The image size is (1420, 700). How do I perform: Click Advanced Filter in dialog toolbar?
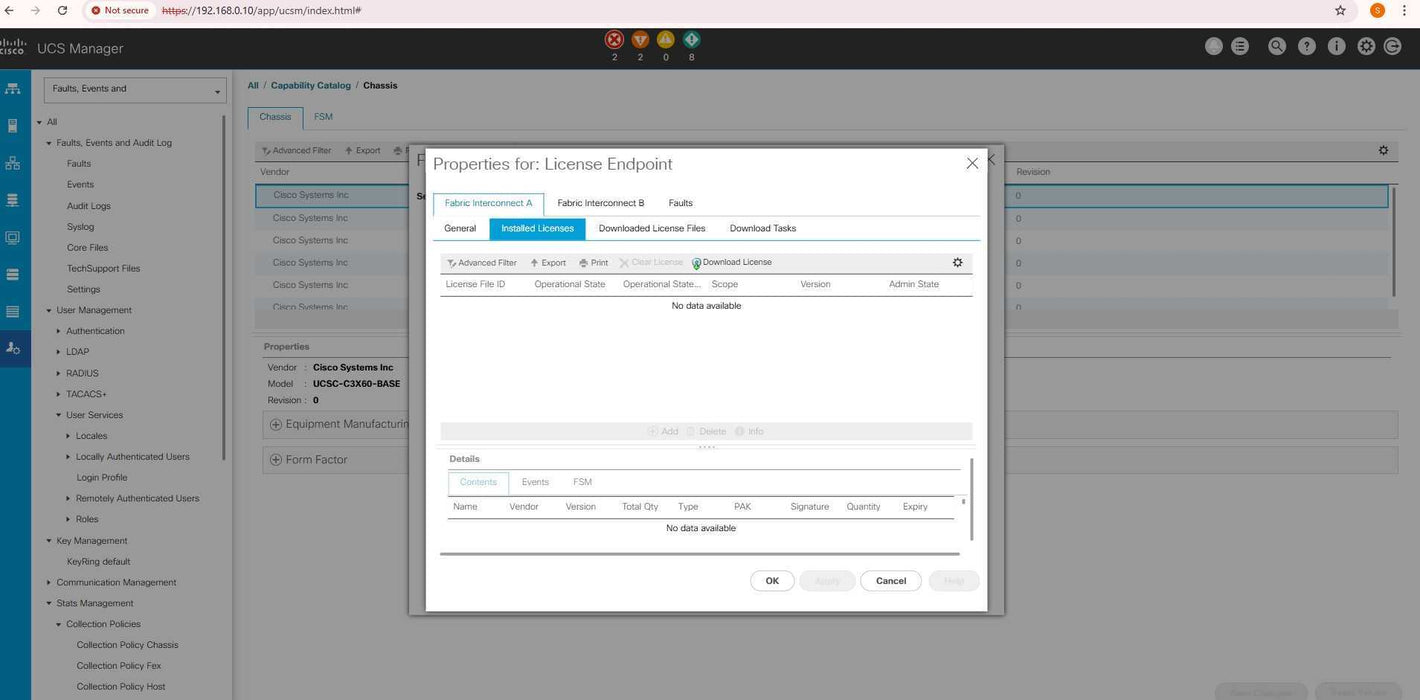[481, 263]
